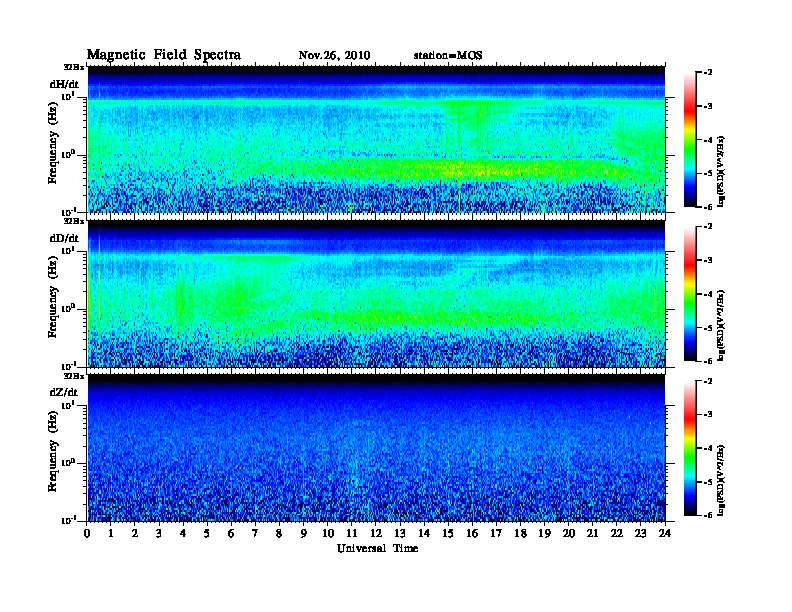Click the date "Nov.26, 2010"
Screen dimensions: 792x612
334,56
